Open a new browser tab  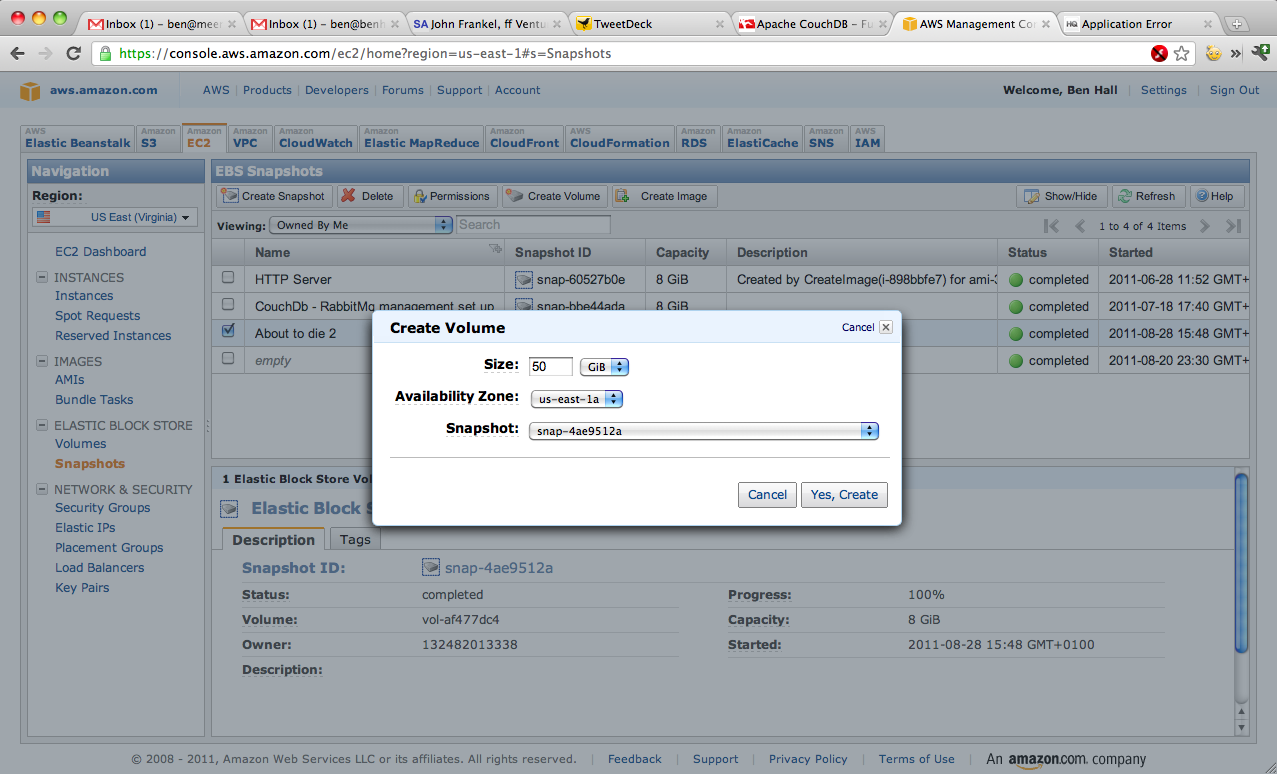tap(1237, 24)
